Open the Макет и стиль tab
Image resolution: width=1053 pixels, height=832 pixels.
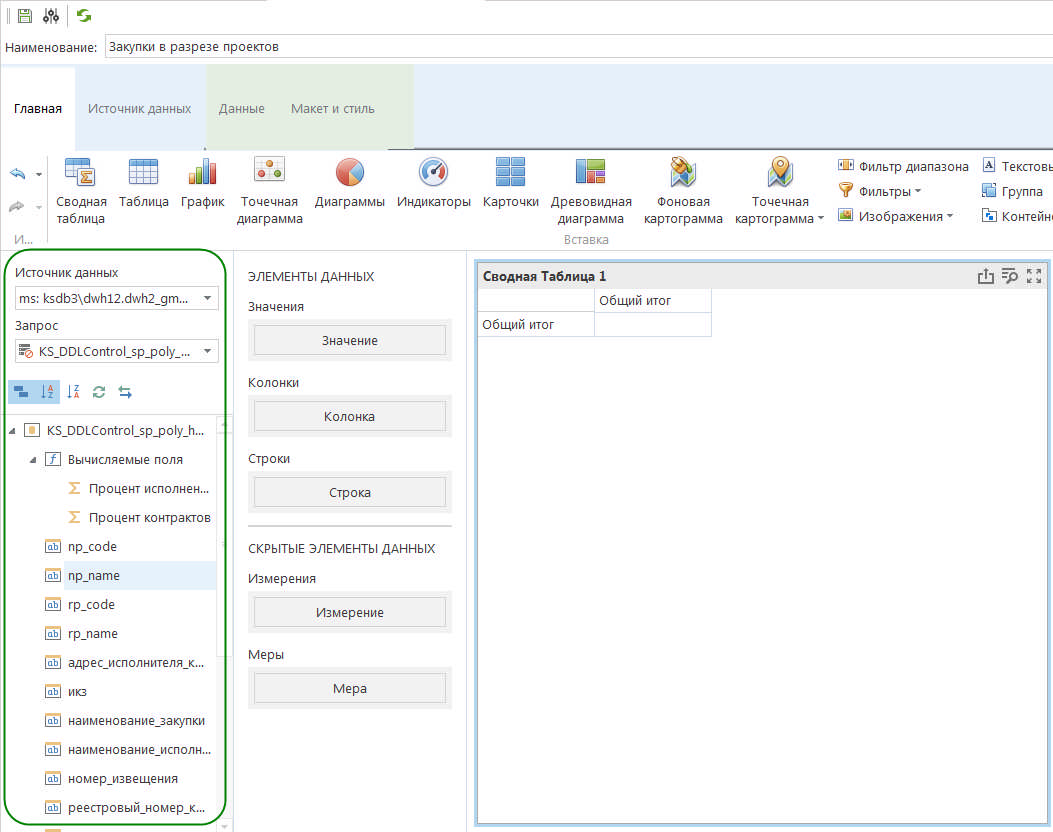[332, 108]
